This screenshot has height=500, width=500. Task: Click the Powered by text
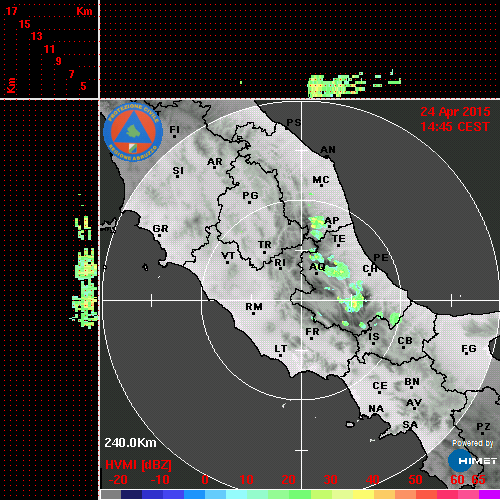point(473,443)
